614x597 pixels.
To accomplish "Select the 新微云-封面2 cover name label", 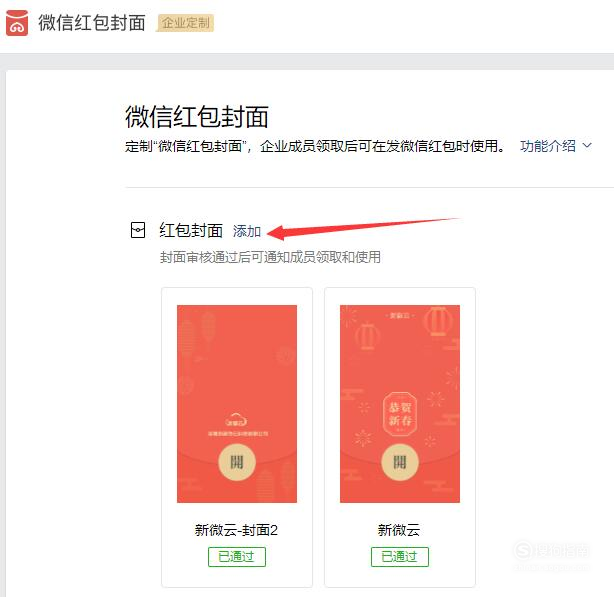I will coord(237,530).
